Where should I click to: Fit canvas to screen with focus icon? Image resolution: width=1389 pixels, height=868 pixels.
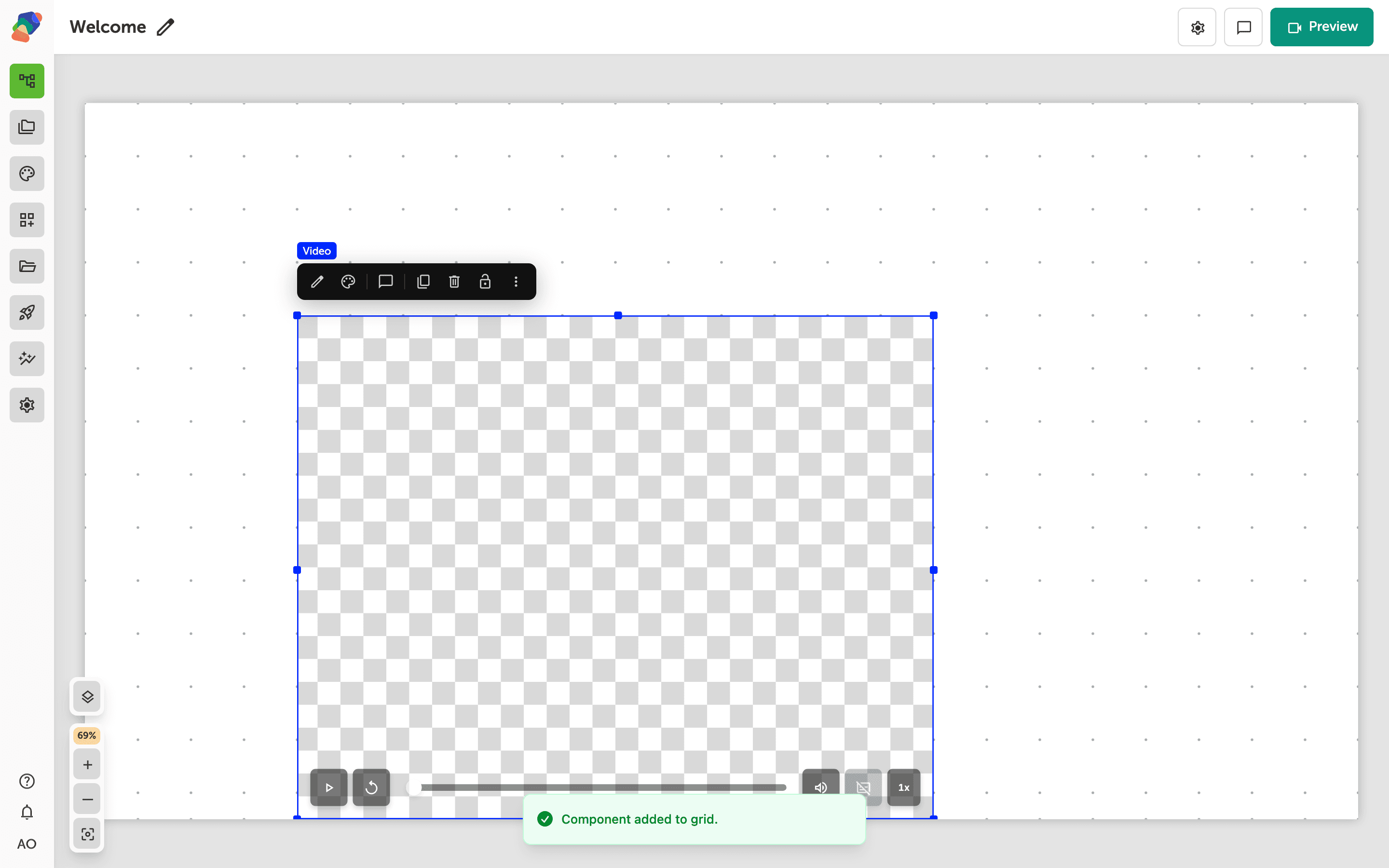coord(87,834)
